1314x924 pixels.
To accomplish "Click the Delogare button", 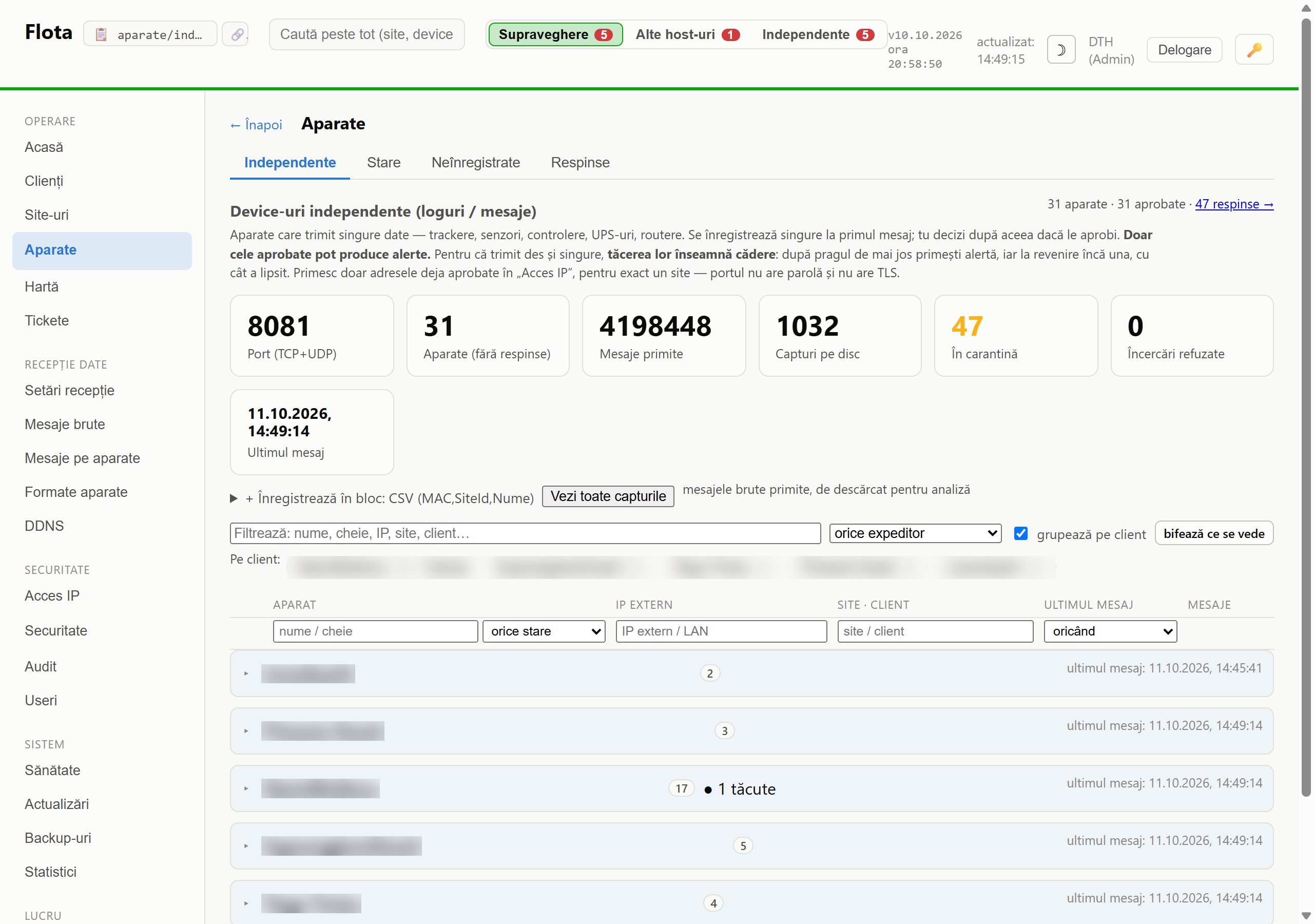I will click(1184, 50).
